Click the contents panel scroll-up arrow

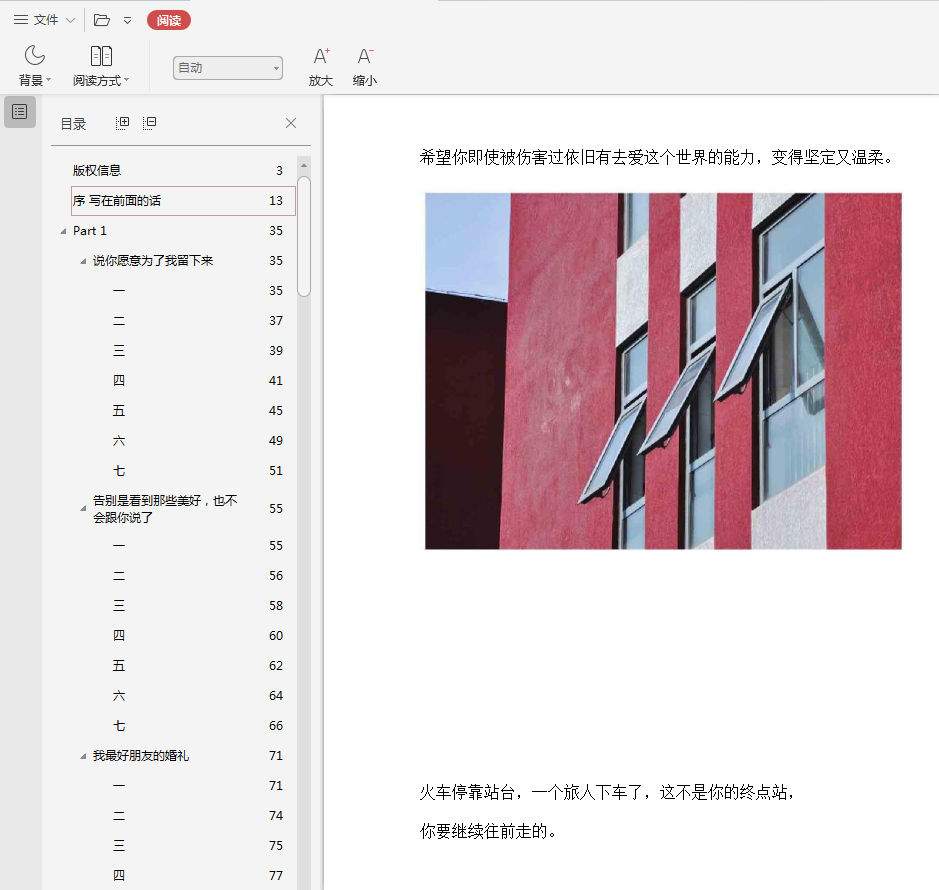[x=304, y=166]
